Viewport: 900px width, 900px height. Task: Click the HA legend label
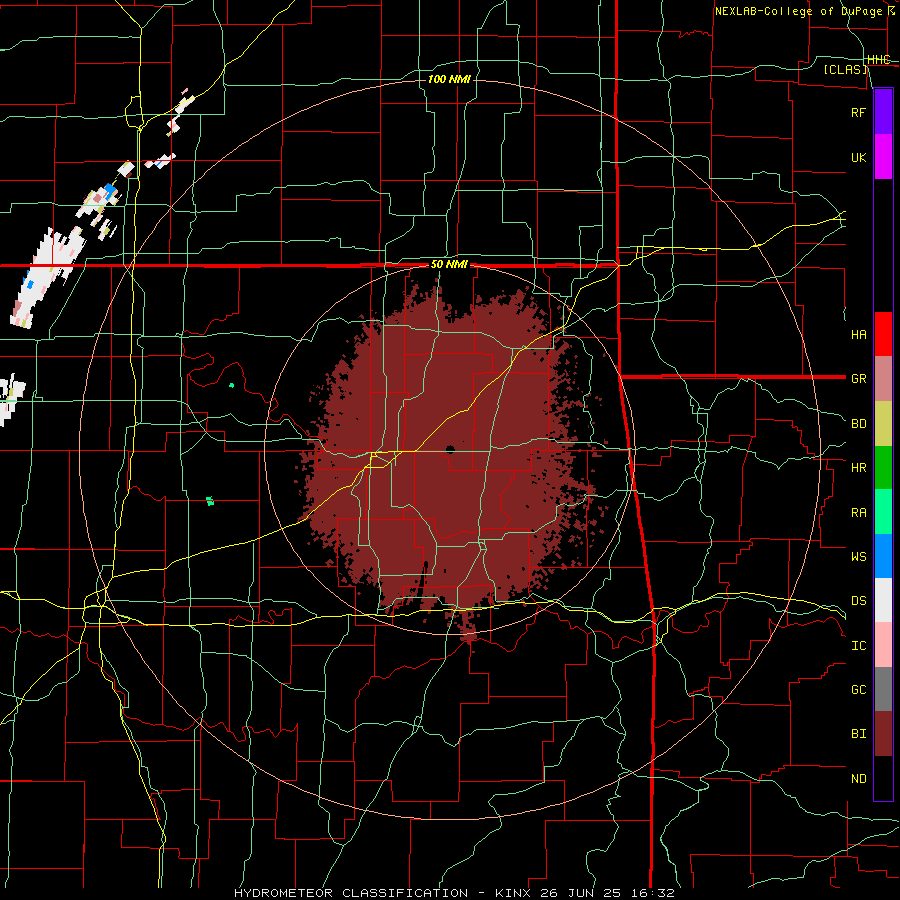pos(858,334)
